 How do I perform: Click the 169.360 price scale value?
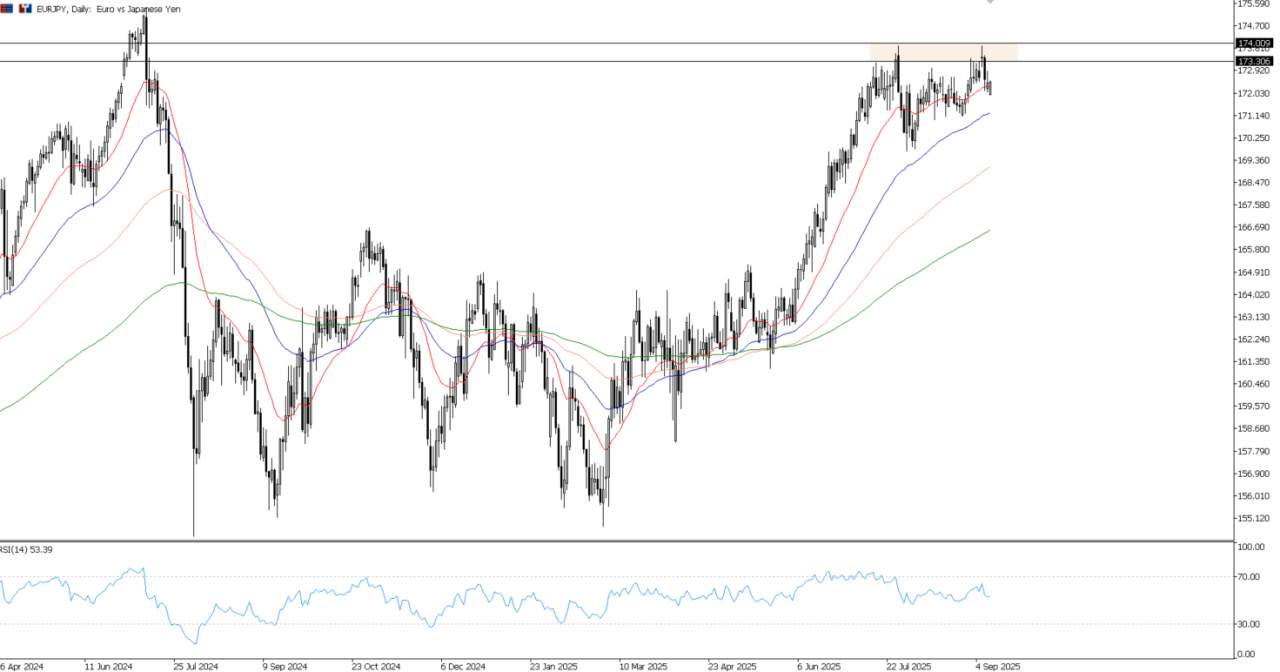tap(1256, 160)
